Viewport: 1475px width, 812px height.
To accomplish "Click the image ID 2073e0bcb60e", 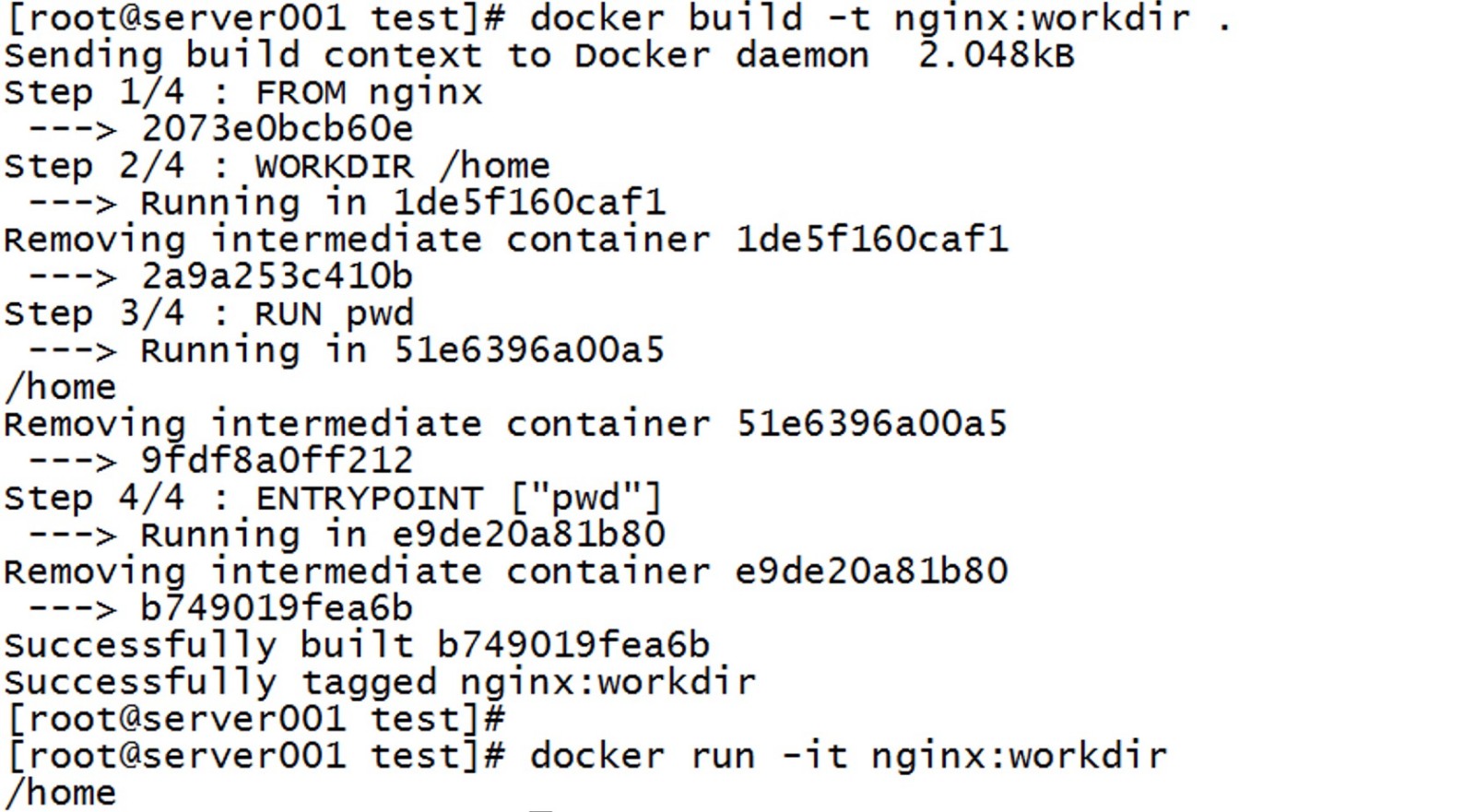I will (x=277, y=129).
